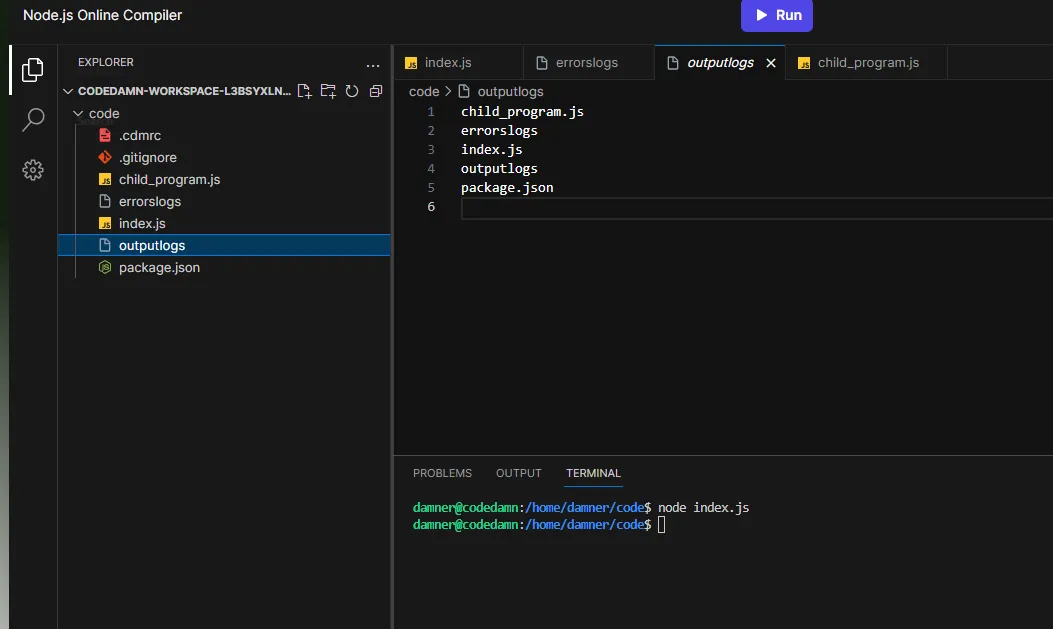
Task: Click line 4 text outputlogs in editor
Action: pos(499,168)
